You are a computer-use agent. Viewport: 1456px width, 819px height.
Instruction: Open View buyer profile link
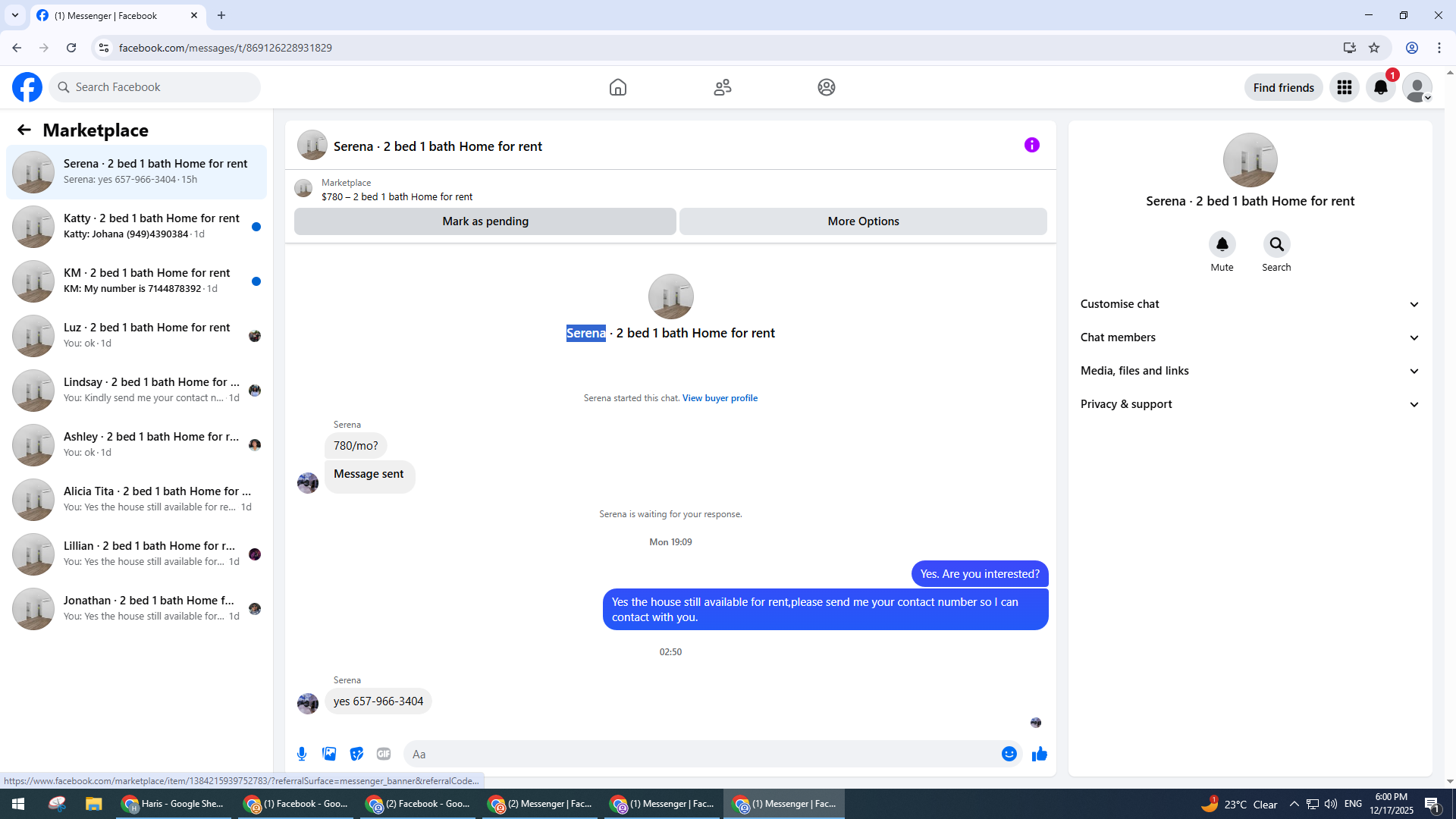(x=719, y=398)
